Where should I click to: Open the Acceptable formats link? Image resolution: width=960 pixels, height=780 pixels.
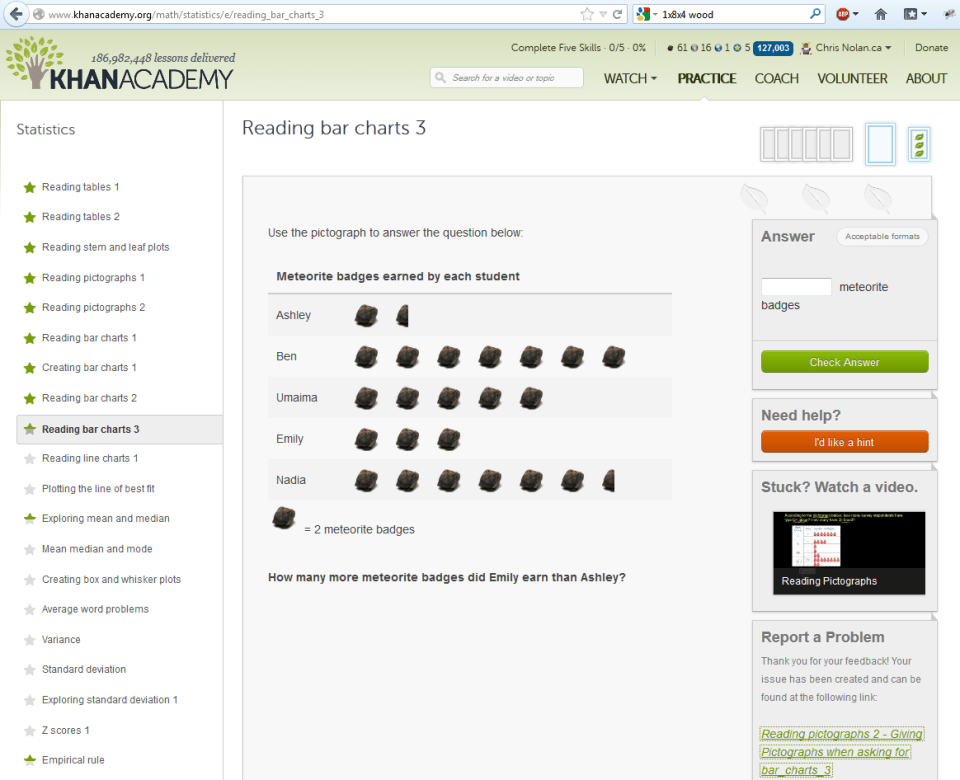(881, 237)
